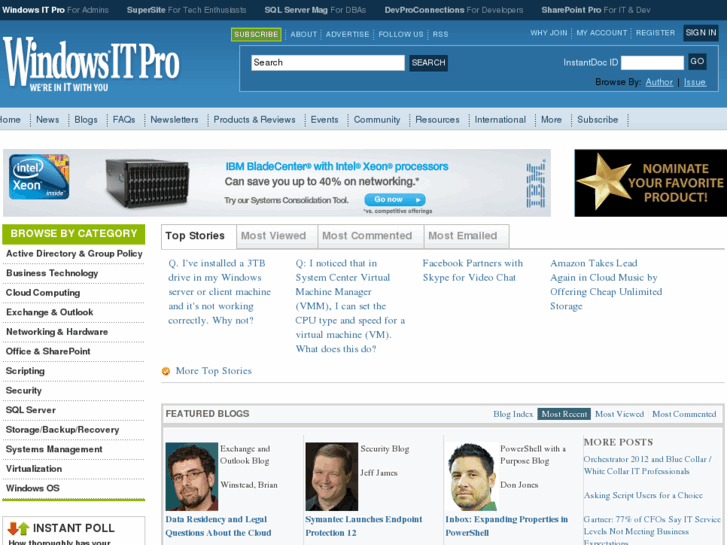Select Most Recent in Featured Blogs
This screenshot has height=545, width=727.
pyautogui.click(x=564, y=414)
